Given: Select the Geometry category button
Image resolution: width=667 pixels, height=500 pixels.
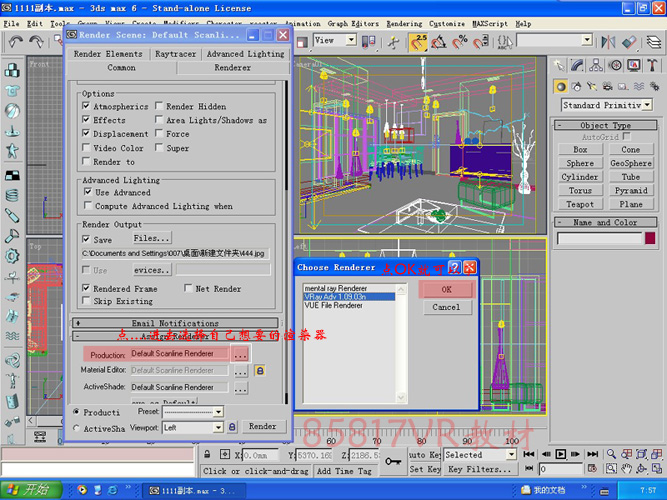Looking at the screenshot, I should pos(561,87).
